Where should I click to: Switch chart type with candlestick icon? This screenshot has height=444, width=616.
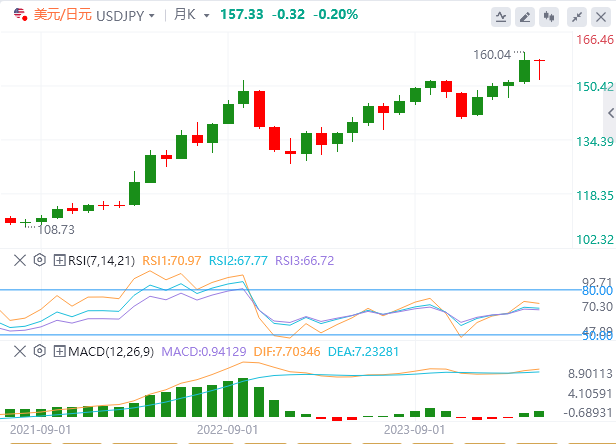point(549,17)
